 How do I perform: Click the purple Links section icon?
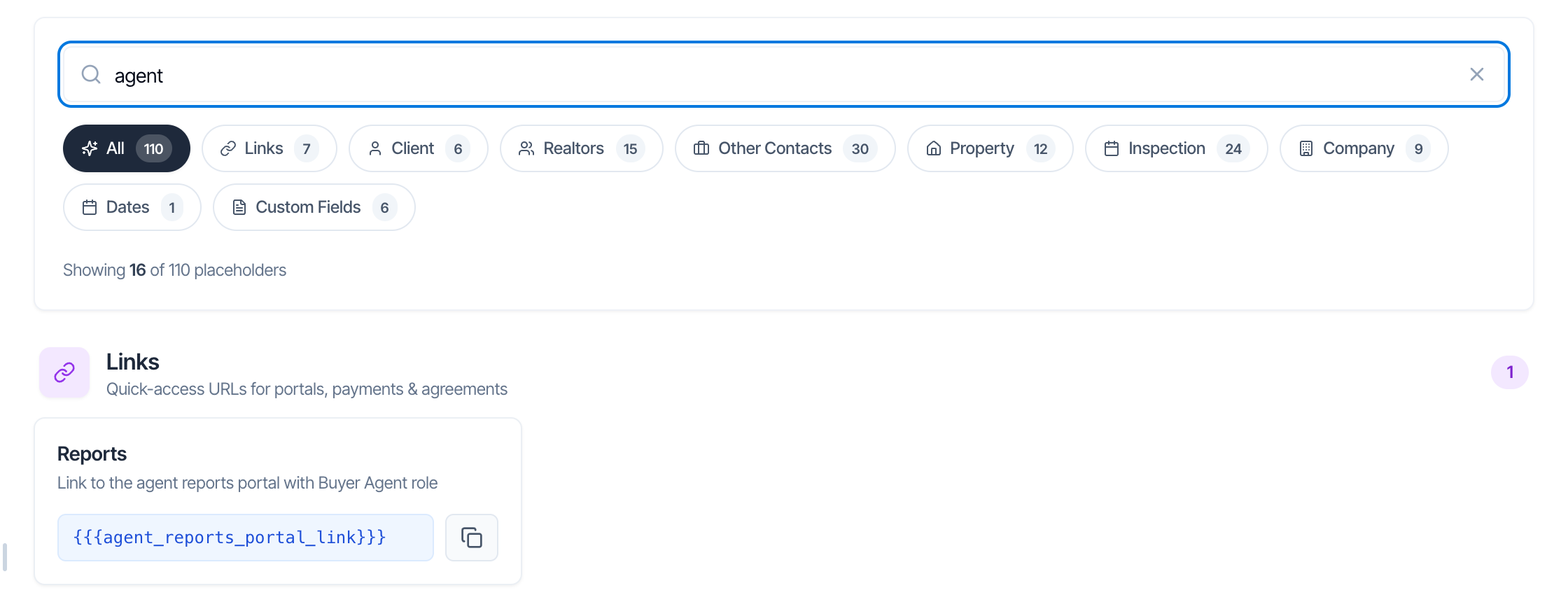coord(64,372)
